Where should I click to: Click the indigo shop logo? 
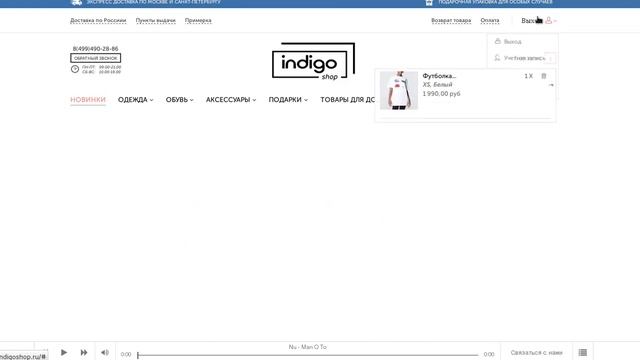[x=313, y=61]
